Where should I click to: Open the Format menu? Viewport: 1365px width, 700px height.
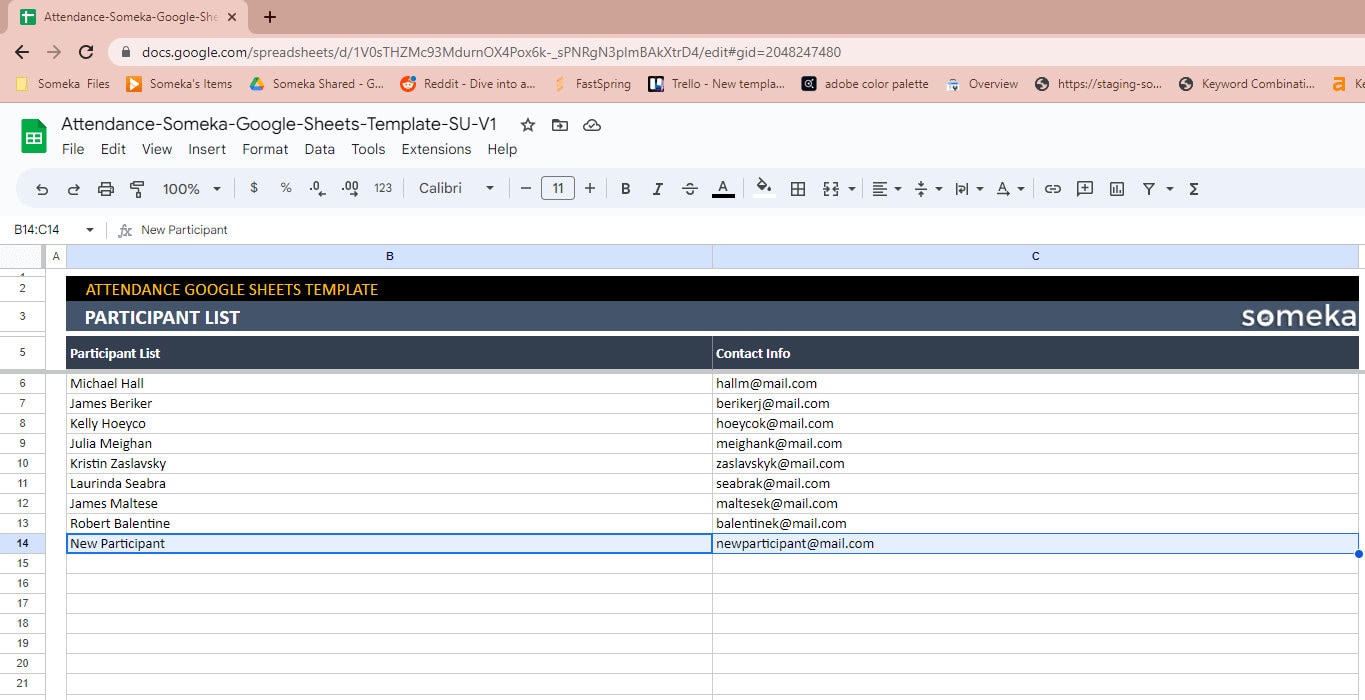264,149
